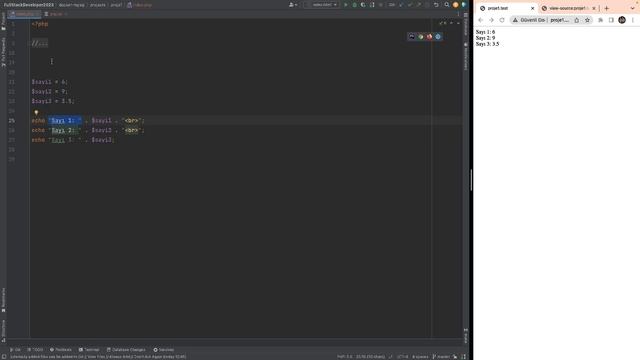The height and width of the screenshot is (360, 640).
Task: Open the Chrome profile avatar
Action: (x=622, y=20)
